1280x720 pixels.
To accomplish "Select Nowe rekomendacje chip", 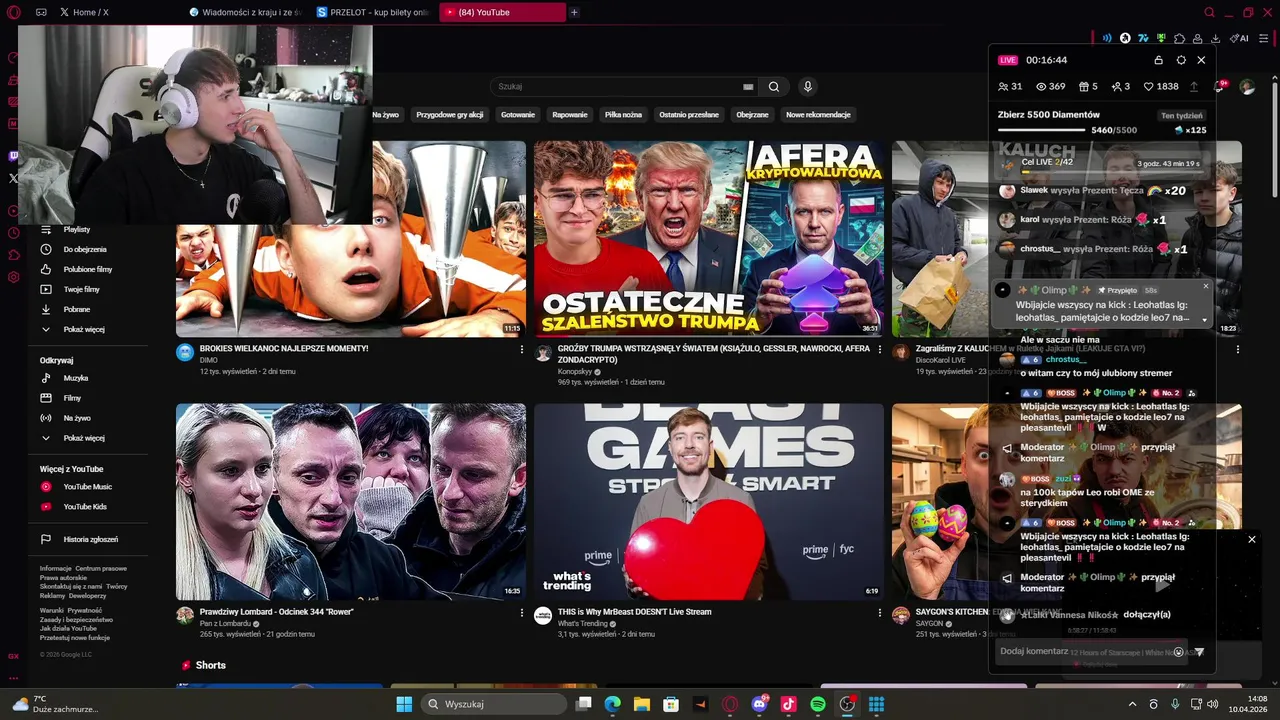I will 818,115.
